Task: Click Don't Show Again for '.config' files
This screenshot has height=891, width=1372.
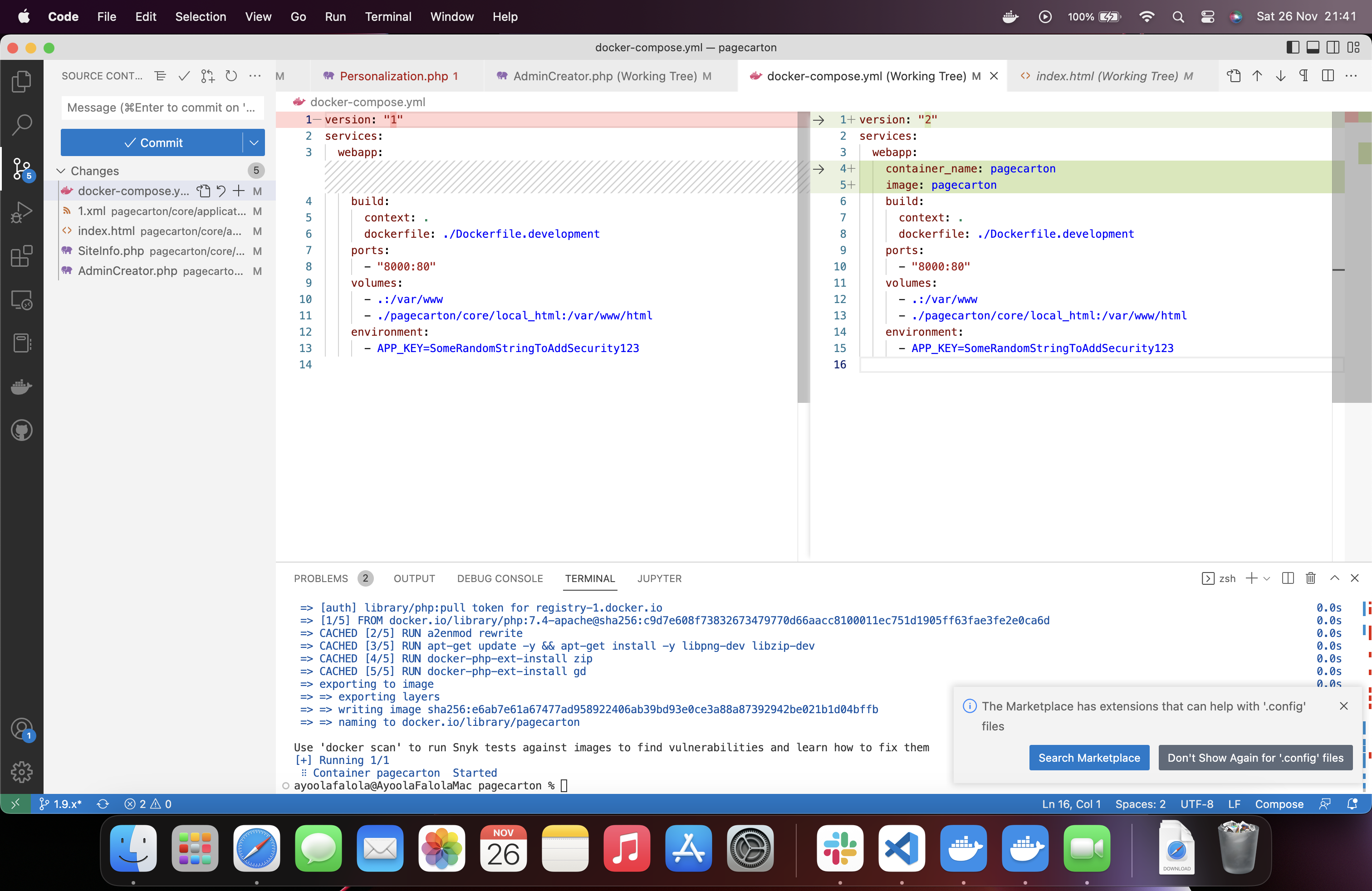Action: [1255, 758]
